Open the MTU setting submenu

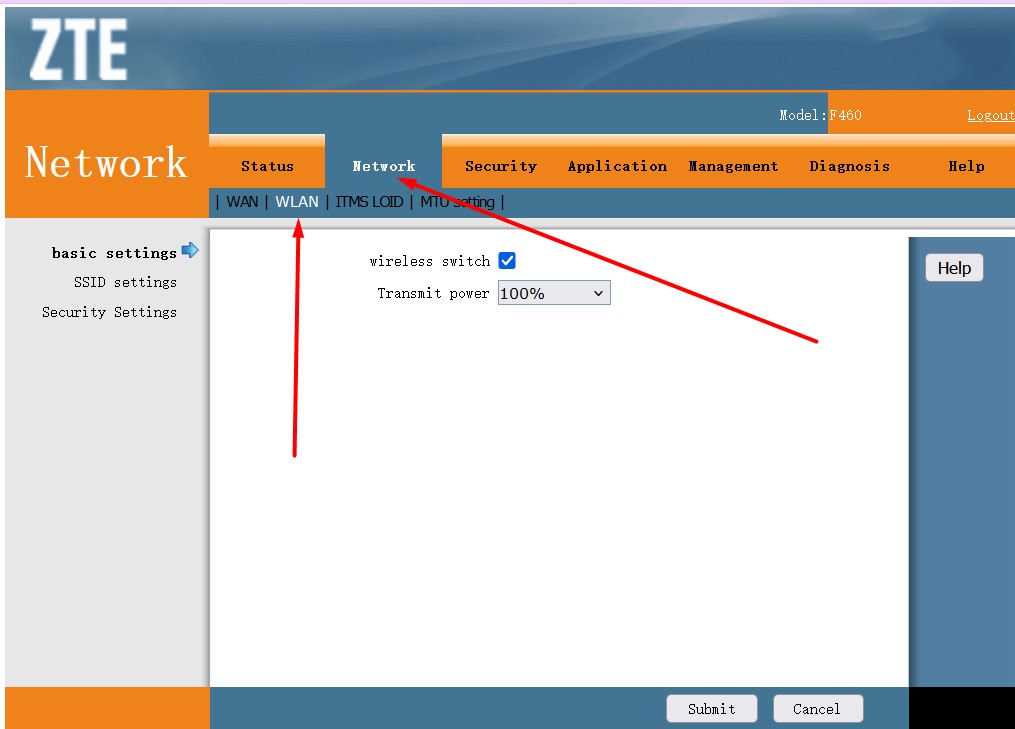click(457, 202)
